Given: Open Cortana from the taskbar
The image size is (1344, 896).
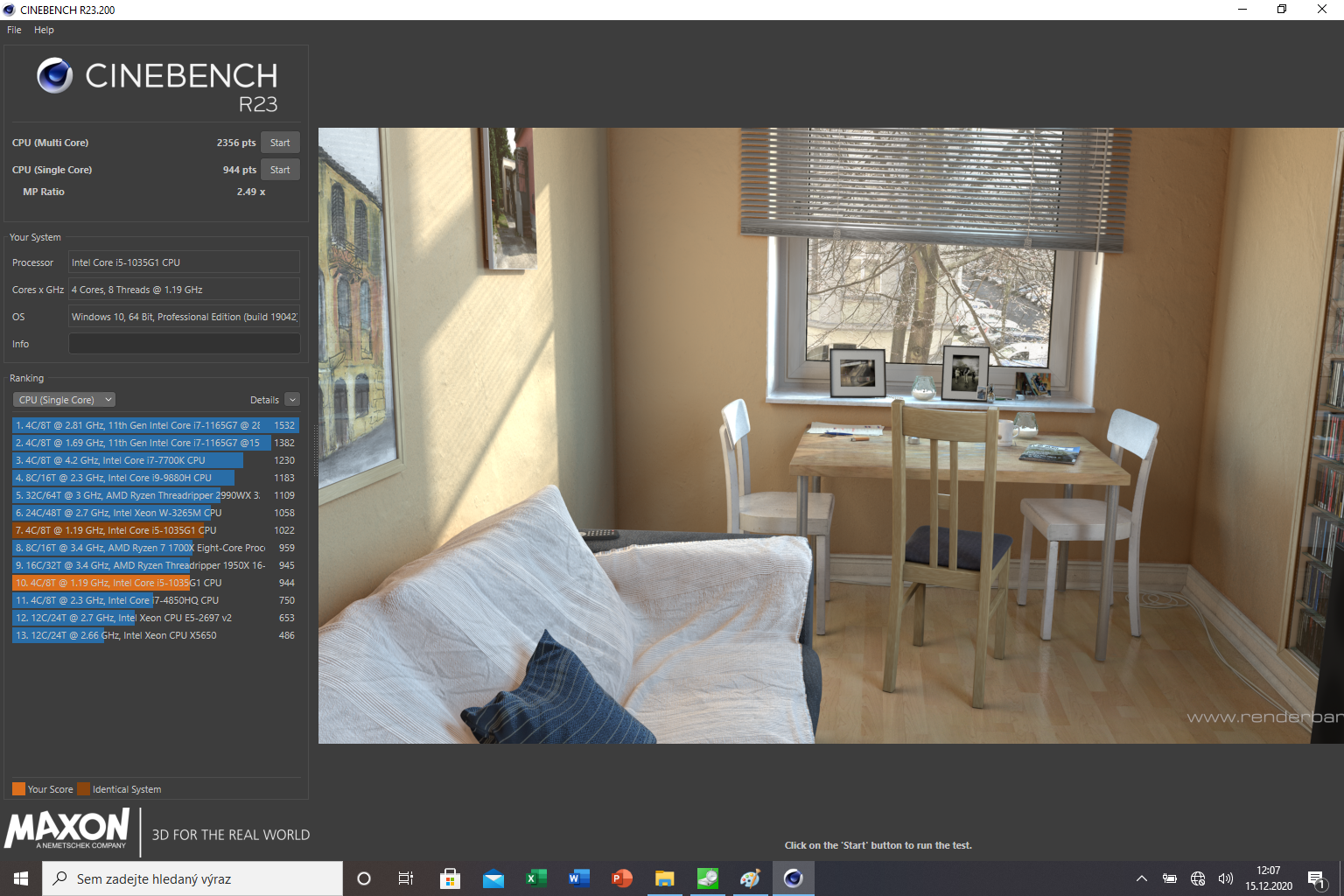Looking at the screenshot, I should (364, 878).
